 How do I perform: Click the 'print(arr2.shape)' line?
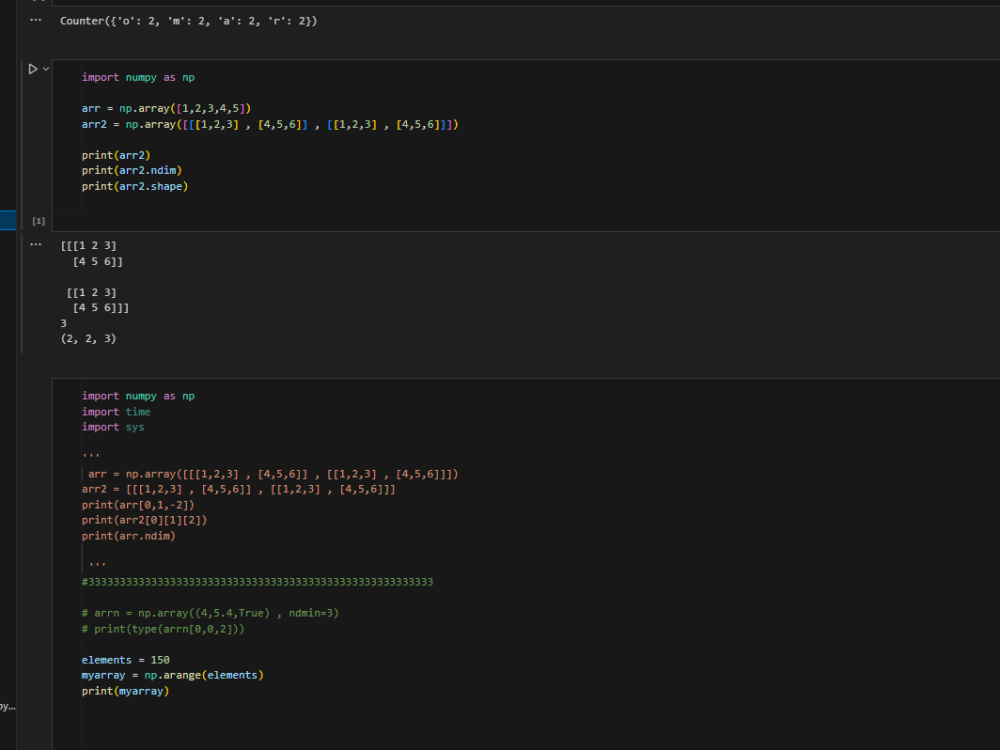click(x=135, y=186)
